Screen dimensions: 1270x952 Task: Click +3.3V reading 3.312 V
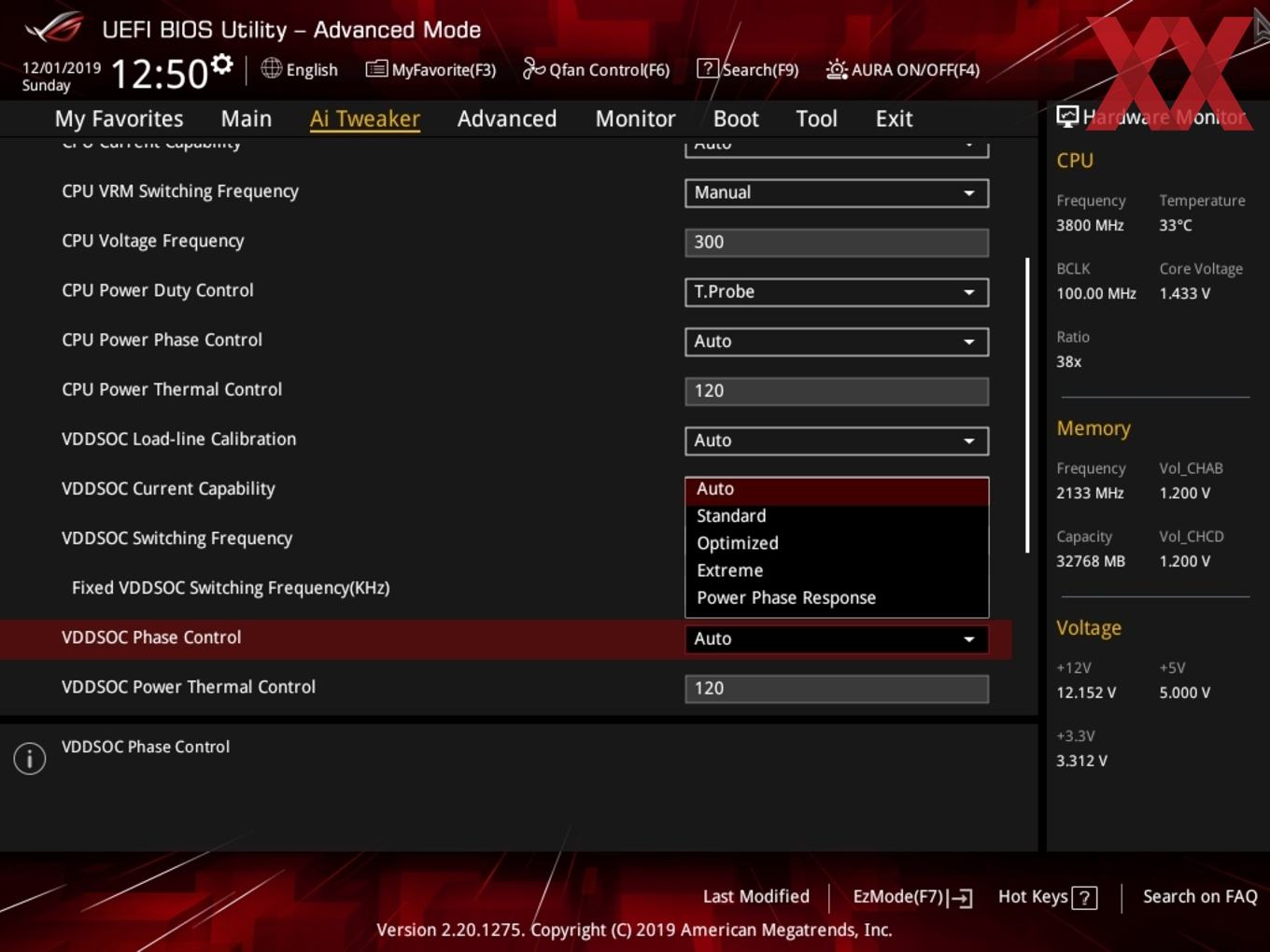(1081, 761)
